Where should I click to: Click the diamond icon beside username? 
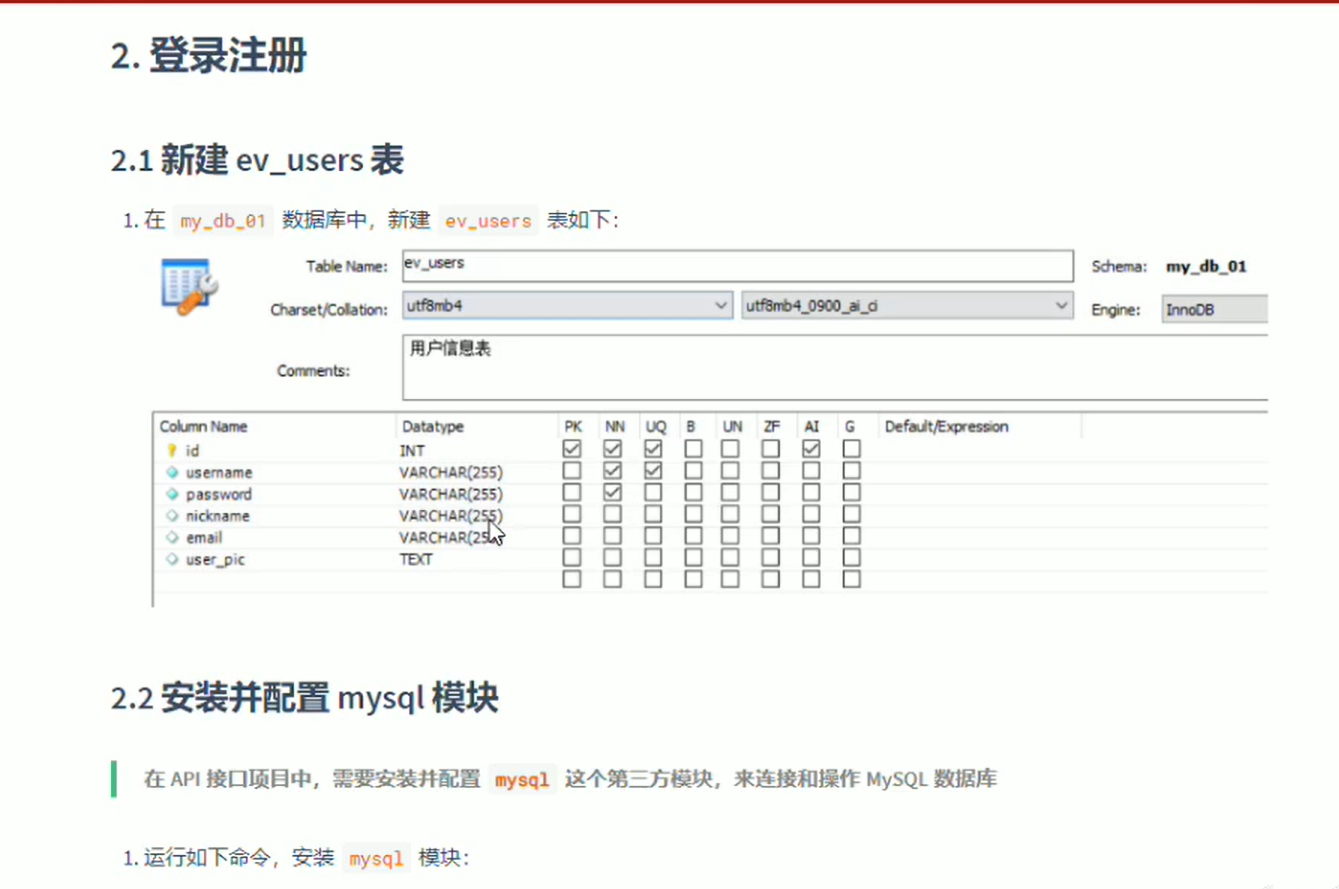pos(172,472)
